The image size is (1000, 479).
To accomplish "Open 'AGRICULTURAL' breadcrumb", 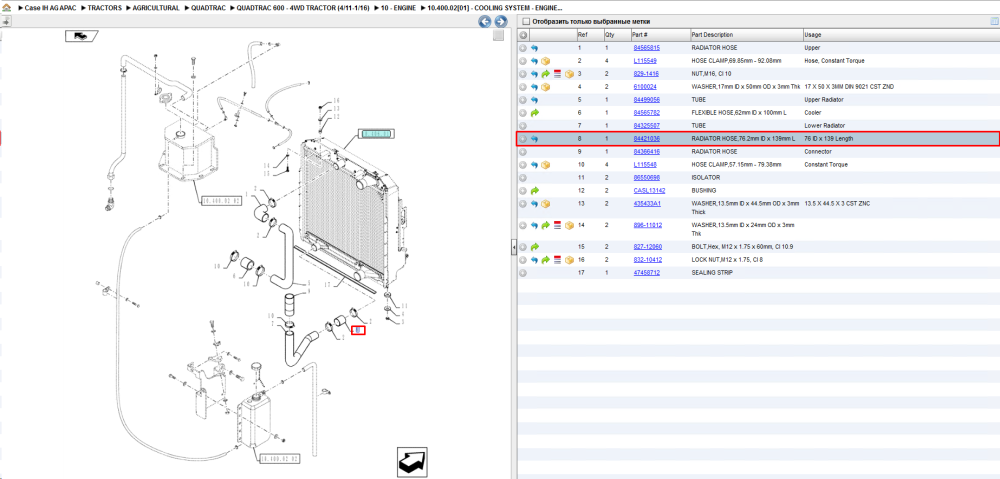I will coord(156,8).
